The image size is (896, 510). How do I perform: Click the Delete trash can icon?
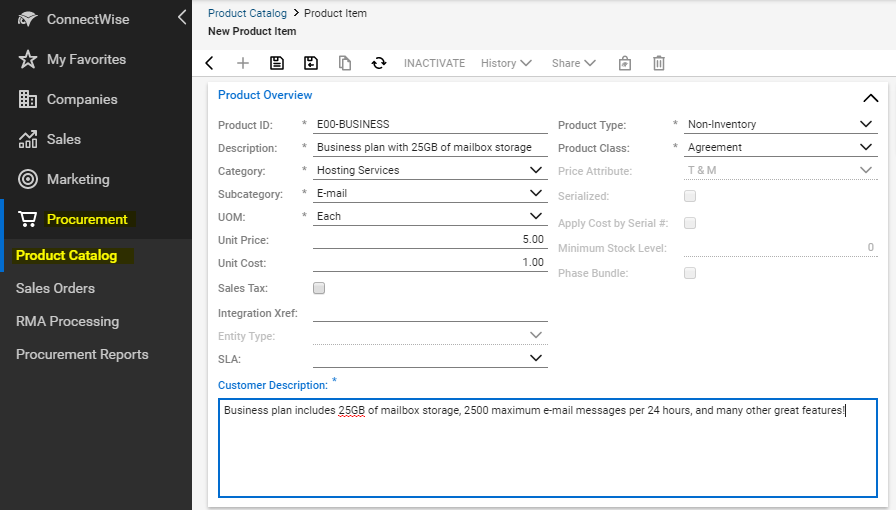pos(659,63)
